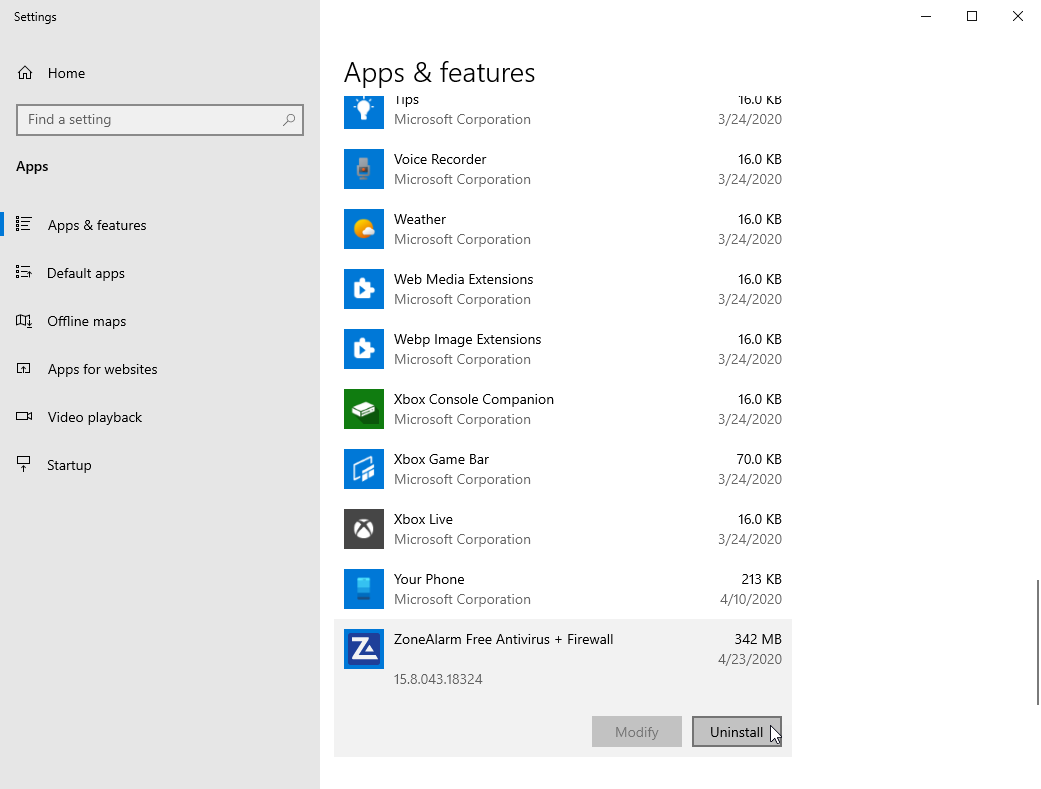Select Xbox Console Companion name
This screenshot has width=1041, height=789.
[x=473, y=400]
